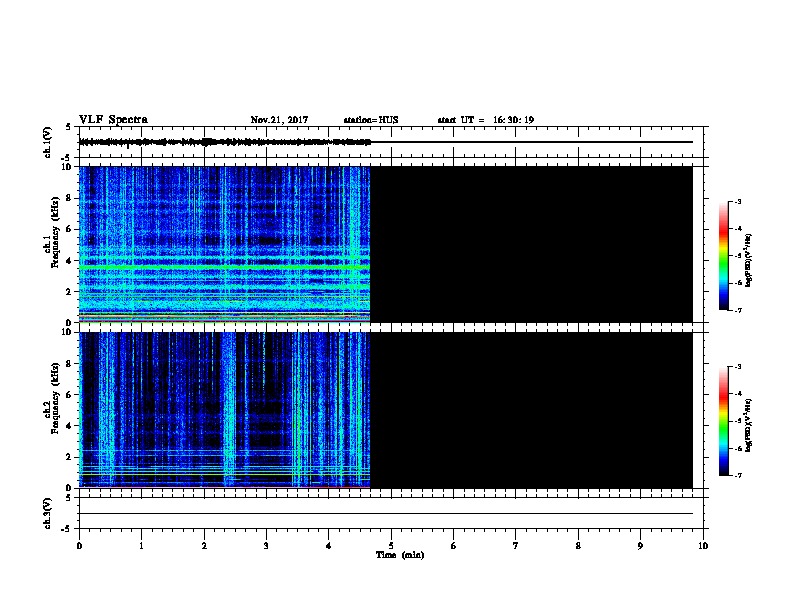Click the "Time (min)" axis label
792x612 pixels.
(400, 555)
